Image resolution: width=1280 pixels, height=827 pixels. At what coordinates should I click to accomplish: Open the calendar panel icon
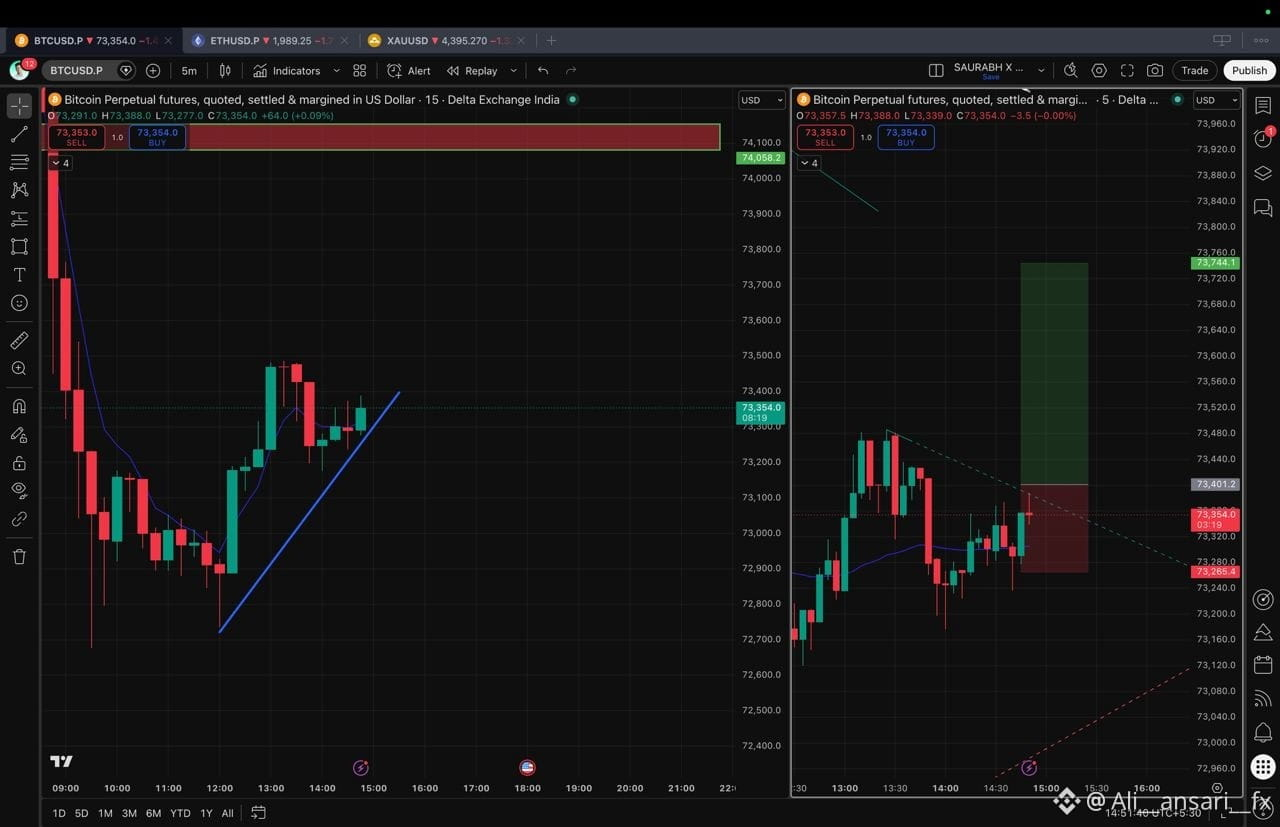[x=1263, y=665]
